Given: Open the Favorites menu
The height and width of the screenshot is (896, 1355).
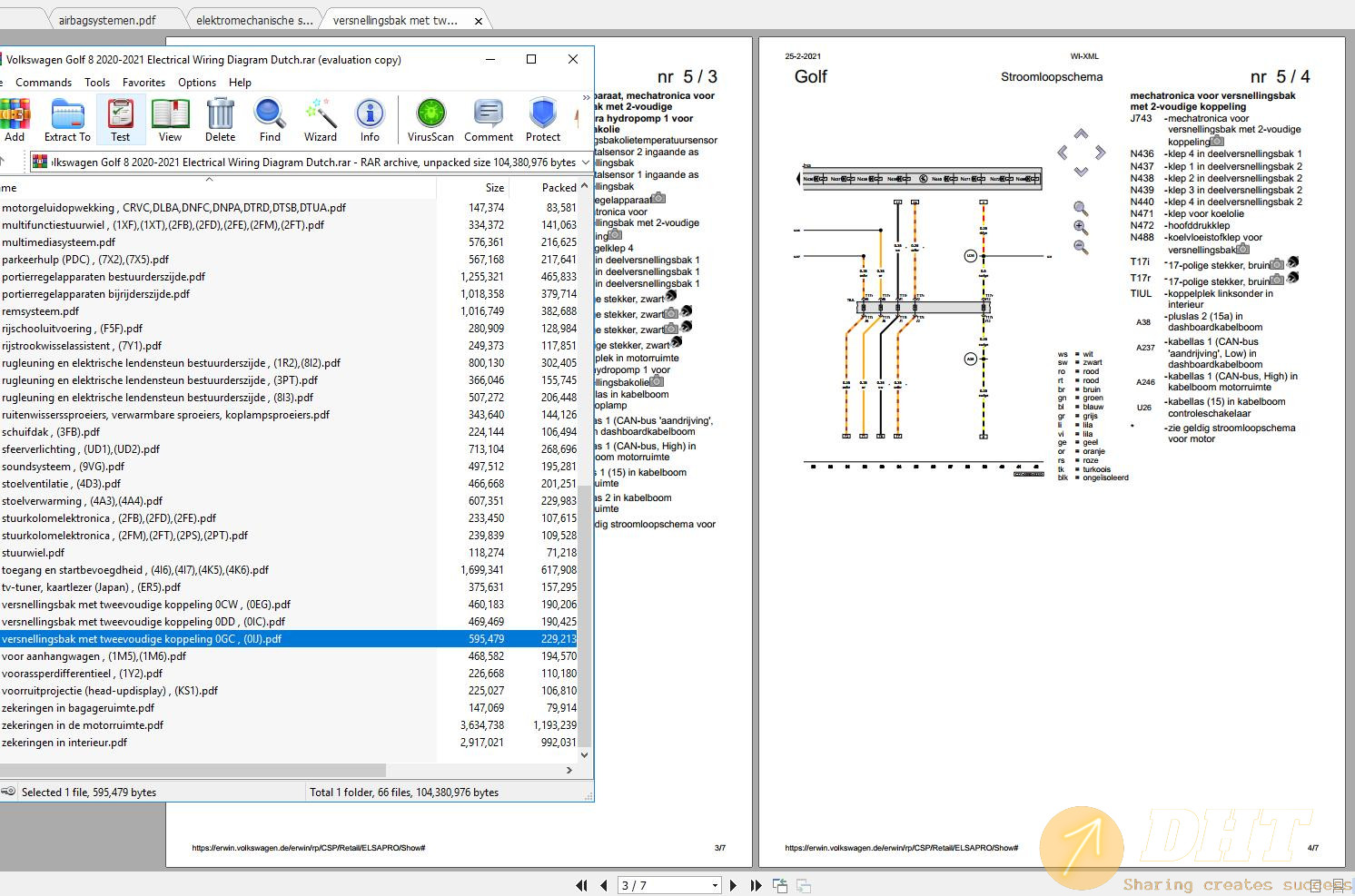Looking at the screenshot, I should (143, 82).
